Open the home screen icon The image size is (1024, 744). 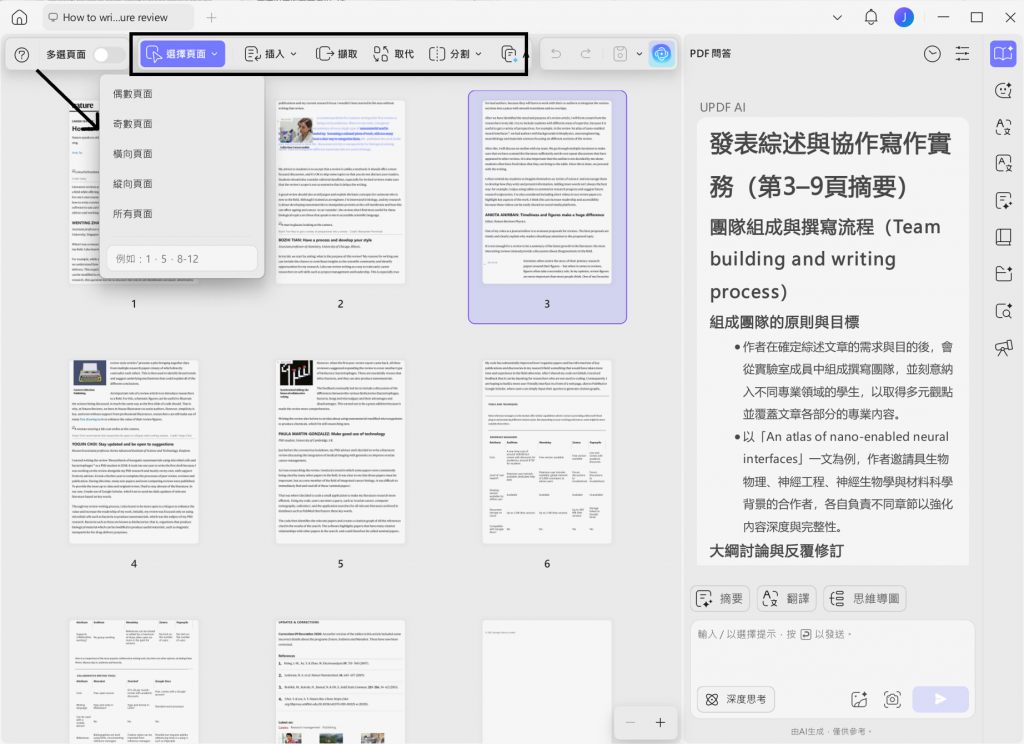click(x=20, y=18)
